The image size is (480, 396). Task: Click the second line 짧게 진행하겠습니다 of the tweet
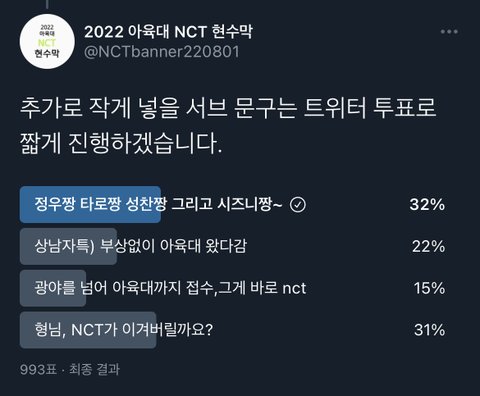click(121, 144)
